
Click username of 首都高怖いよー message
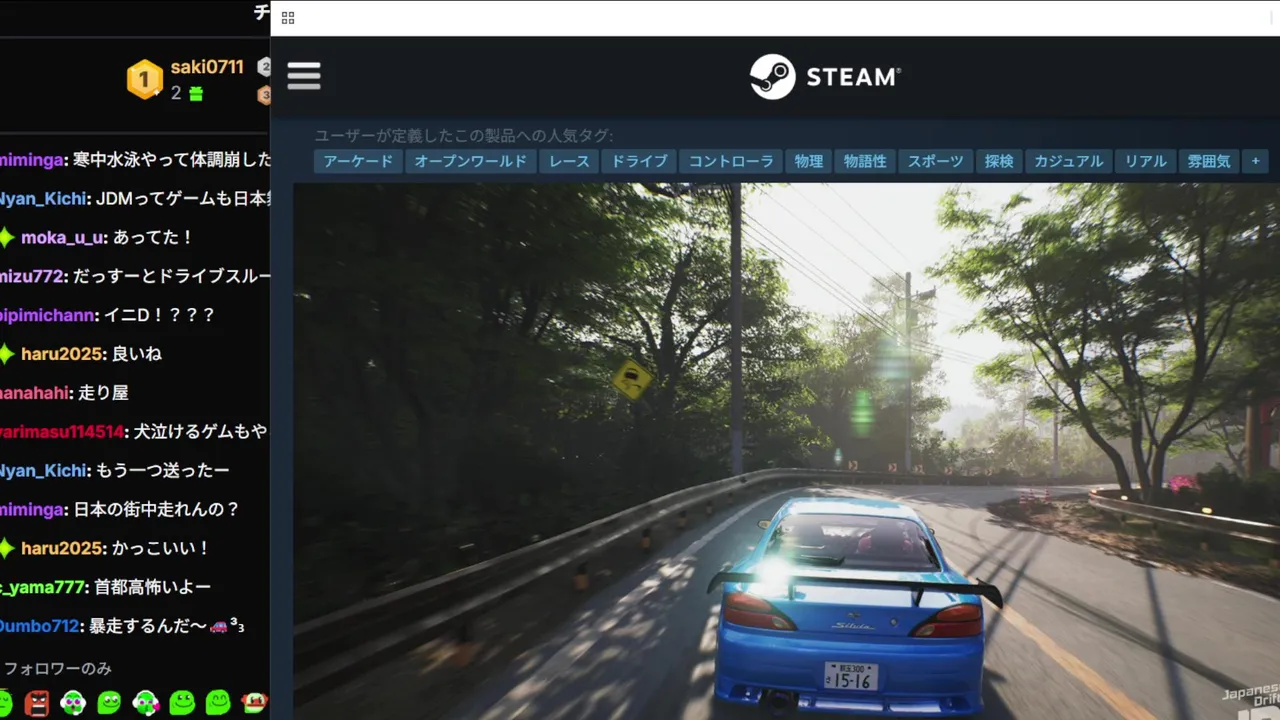pyautogui.click(x=42, y=587)
